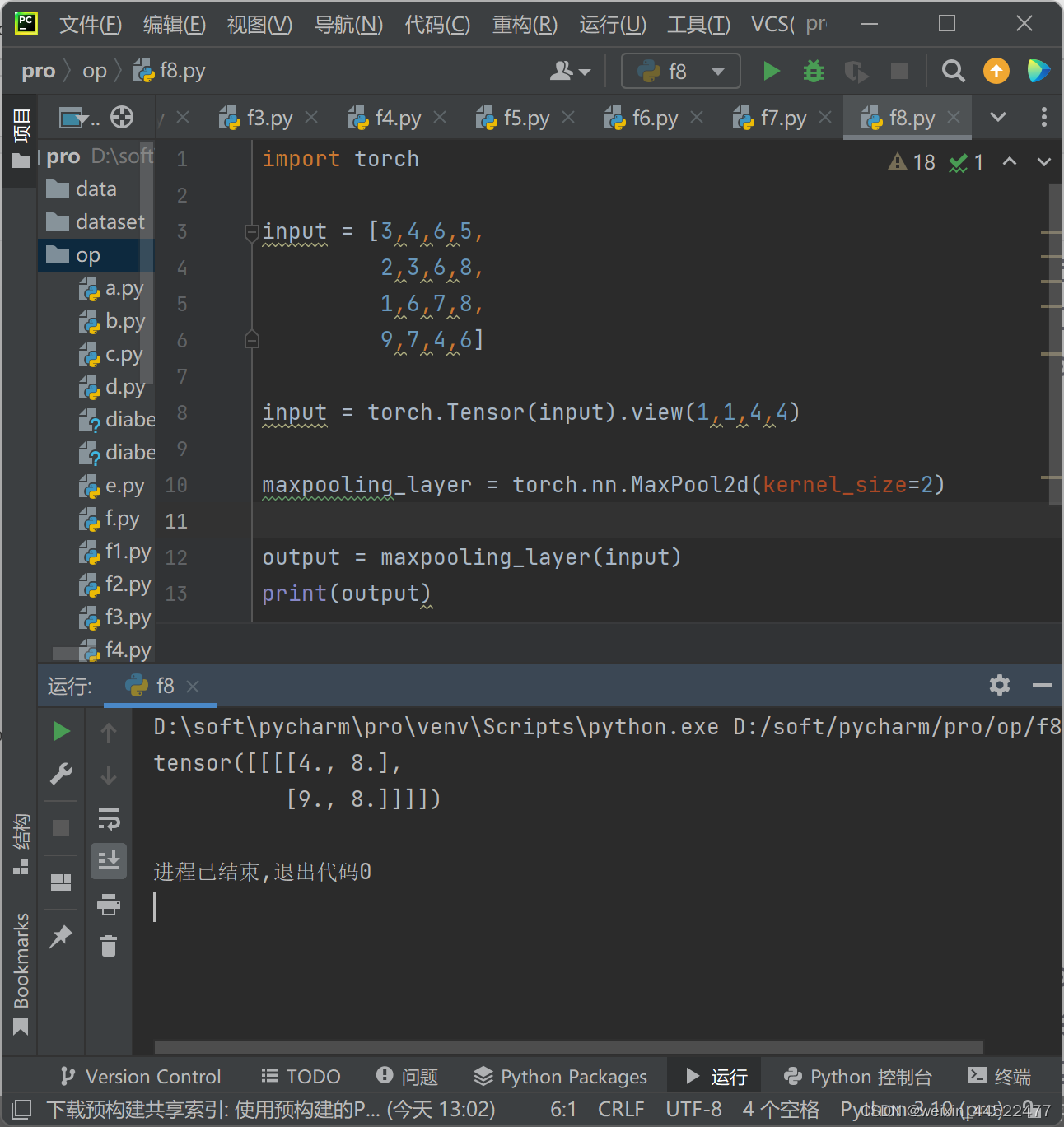Click the 18 warnings inspection indicator
Viewport: 1064px width, 1127px height.
tap(912, 162)
